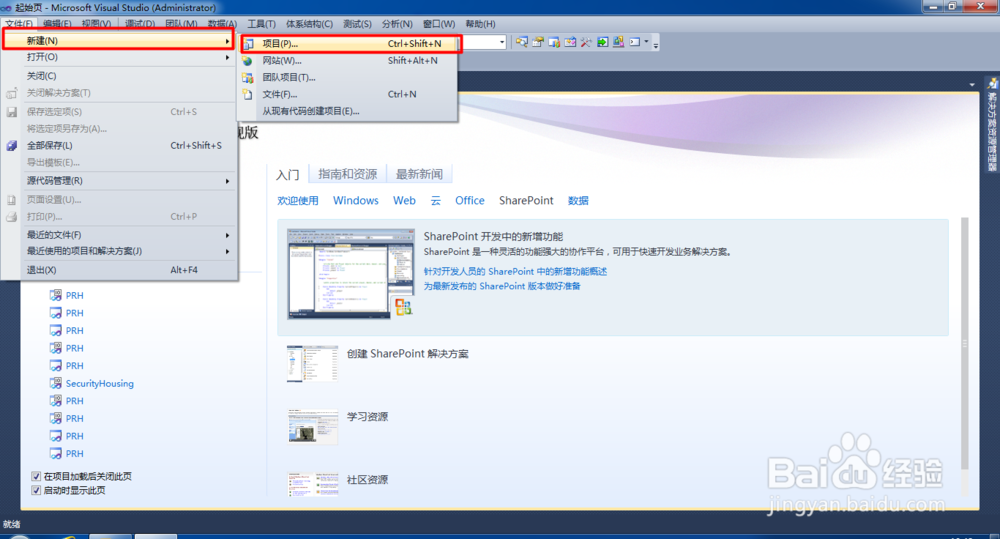Click the SharePoint 开发中的新增功能 thumbnail

tap(350, 273)
